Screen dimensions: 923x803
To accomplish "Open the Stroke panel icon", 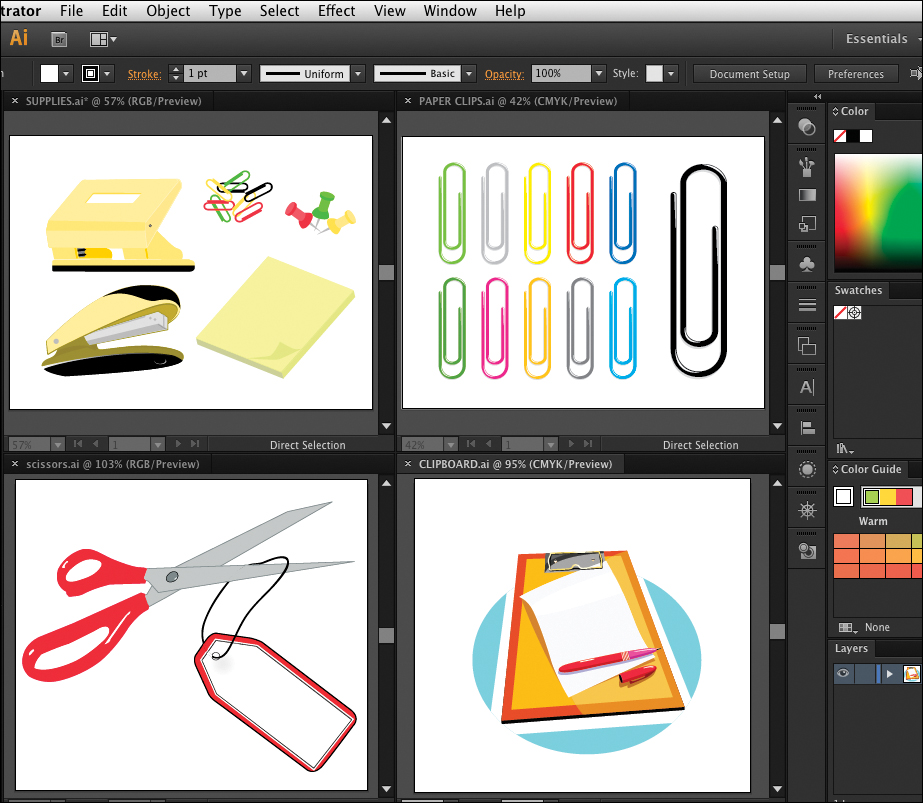I will click(x=807, y=305).
